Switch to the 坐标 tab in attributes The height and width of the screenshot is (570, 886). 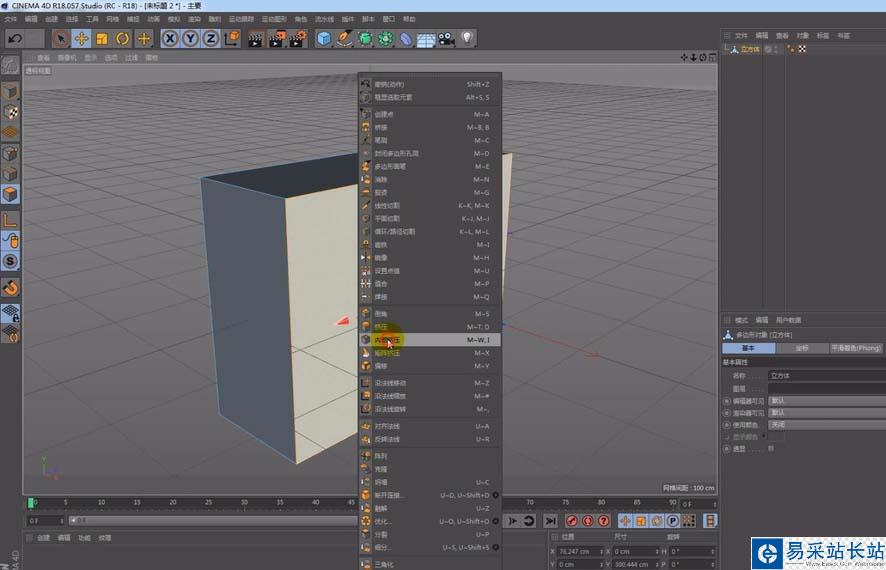coord(802,348)
